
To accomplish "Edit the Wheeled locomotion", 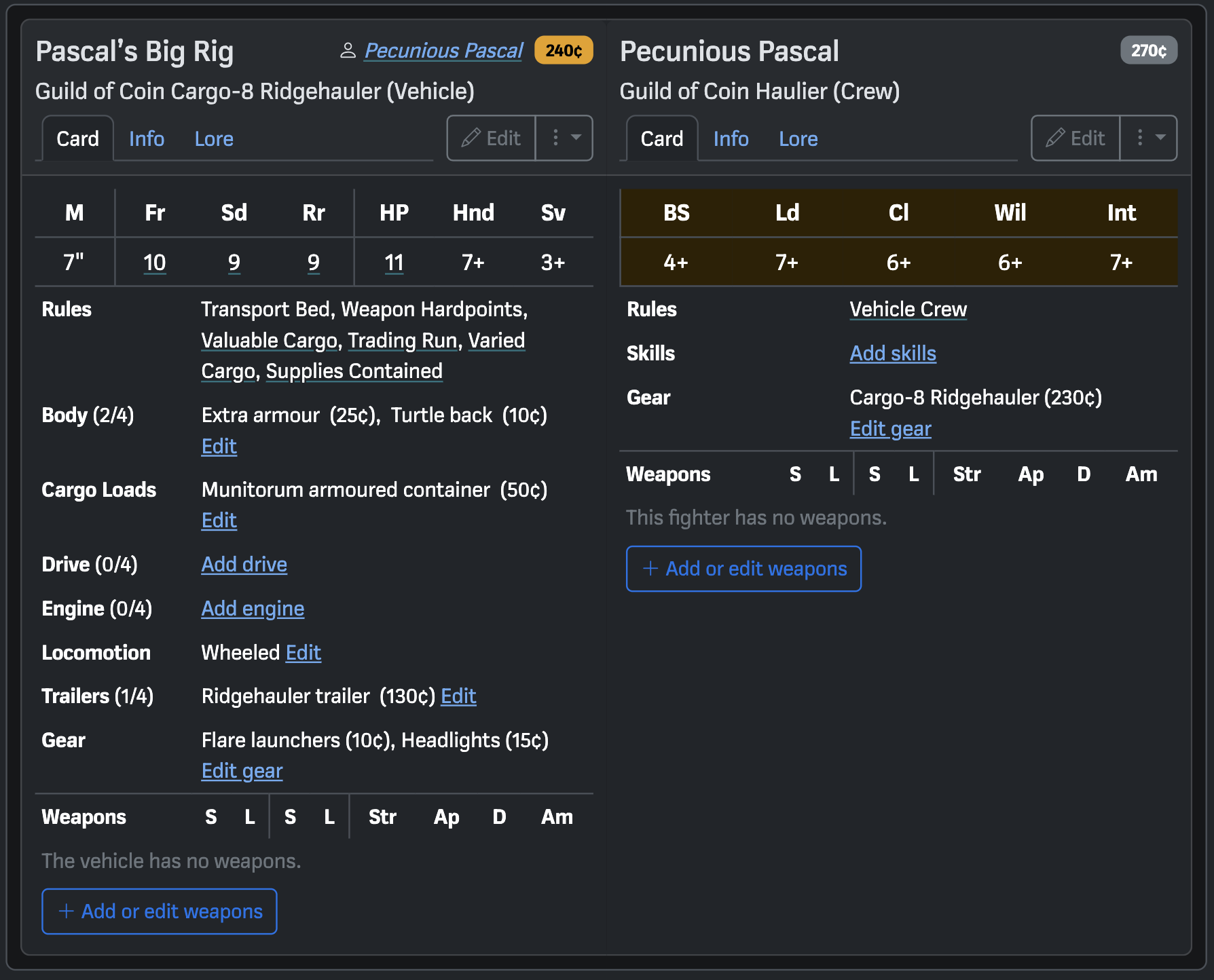I will pyautogui.click(x=303, y=653).
